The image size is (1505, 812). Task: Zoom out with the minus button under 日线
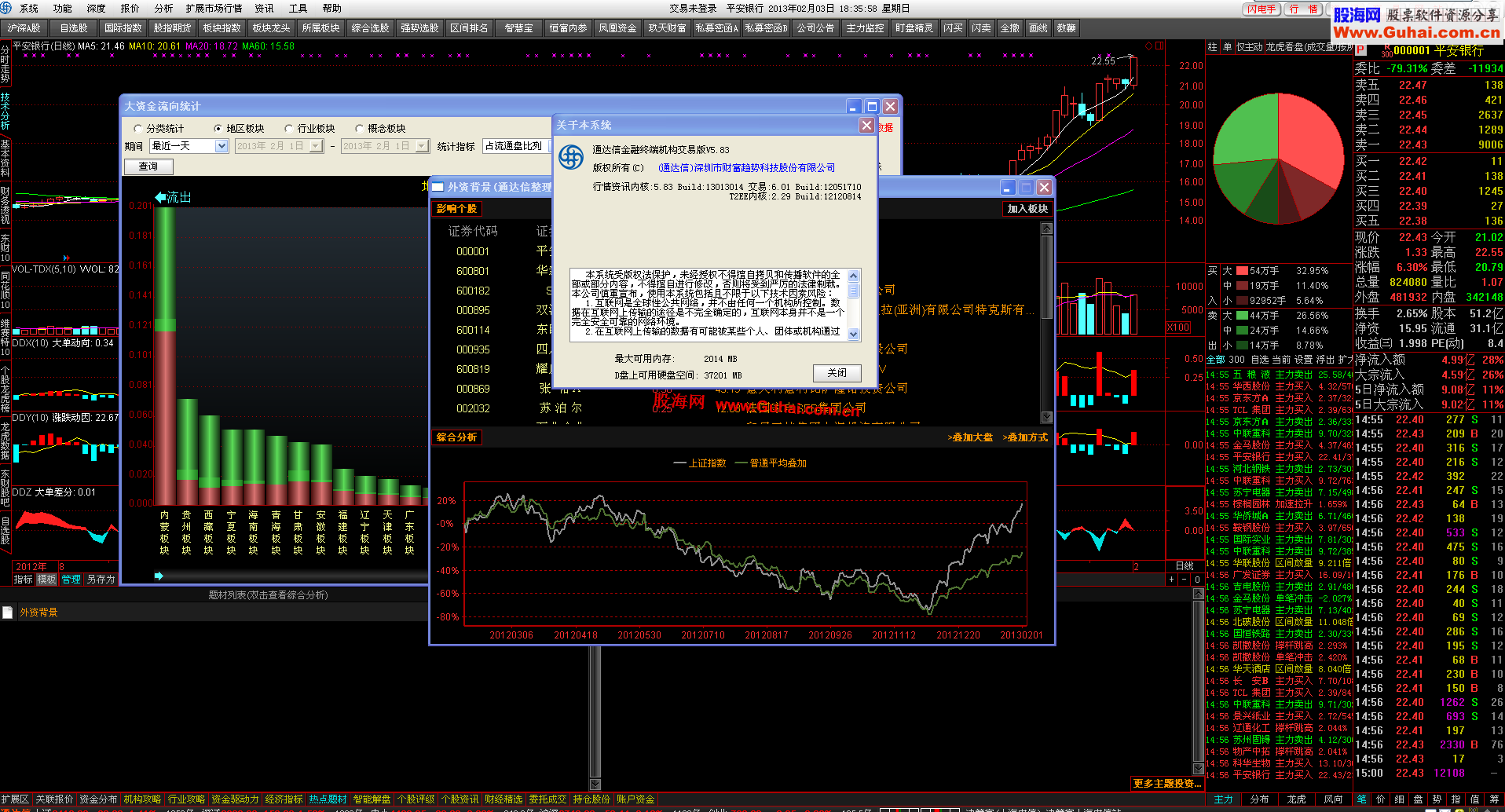[1185, 580]
